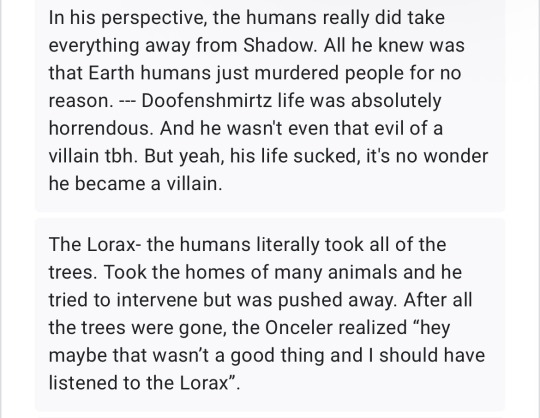
Task: Click the word "Doofenshmirtz" in first comment
Action: click(x=207, y=101)
